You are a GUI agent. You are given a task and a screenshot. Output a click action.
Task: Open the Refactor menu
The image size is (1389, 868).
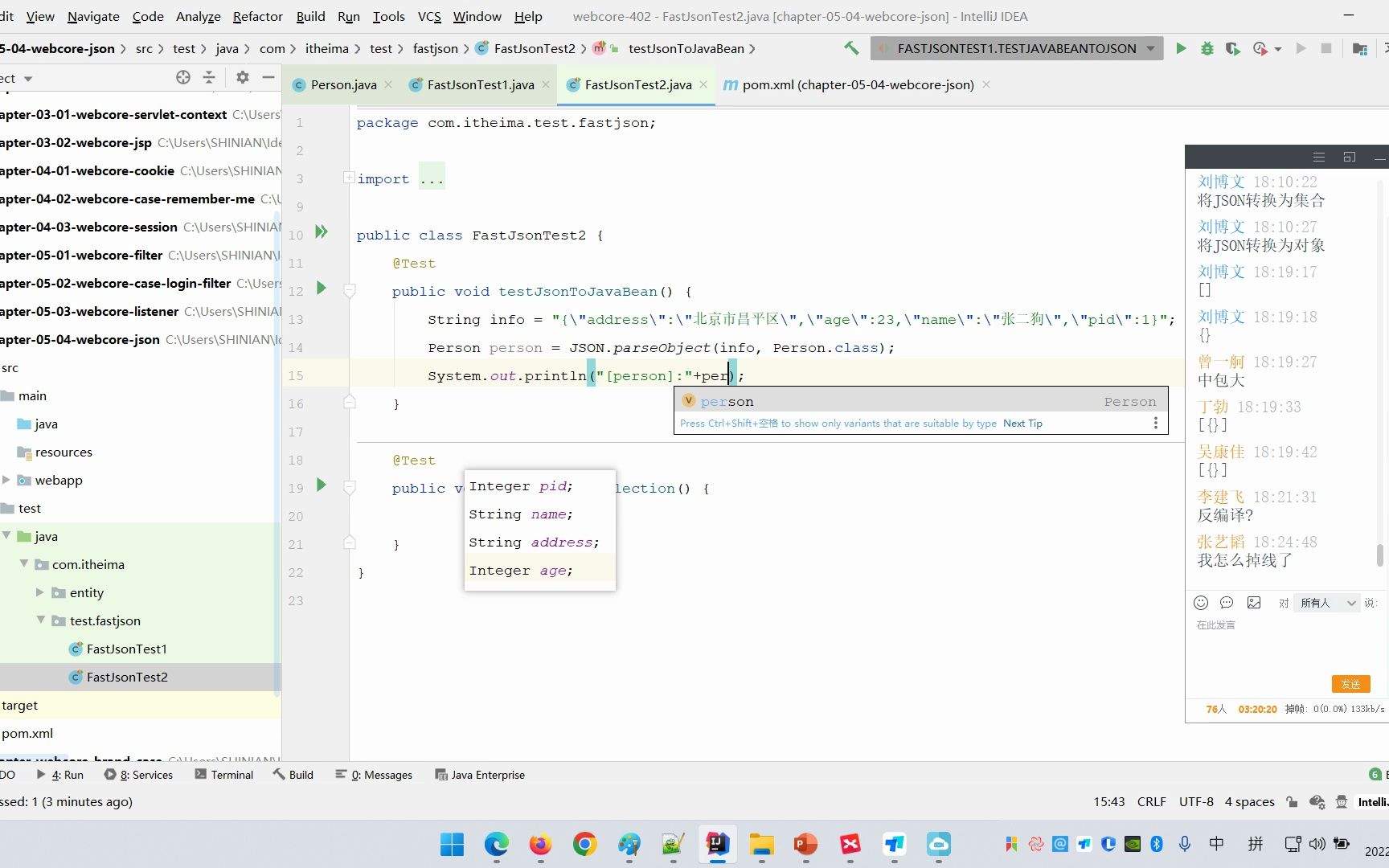[257, 16]
